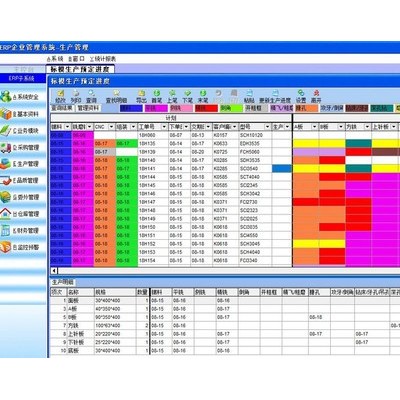The height and width of the screenshot is (400, 400).
Task: Click the green 倒角 color legend swatch
Action: tap(231, 108)
